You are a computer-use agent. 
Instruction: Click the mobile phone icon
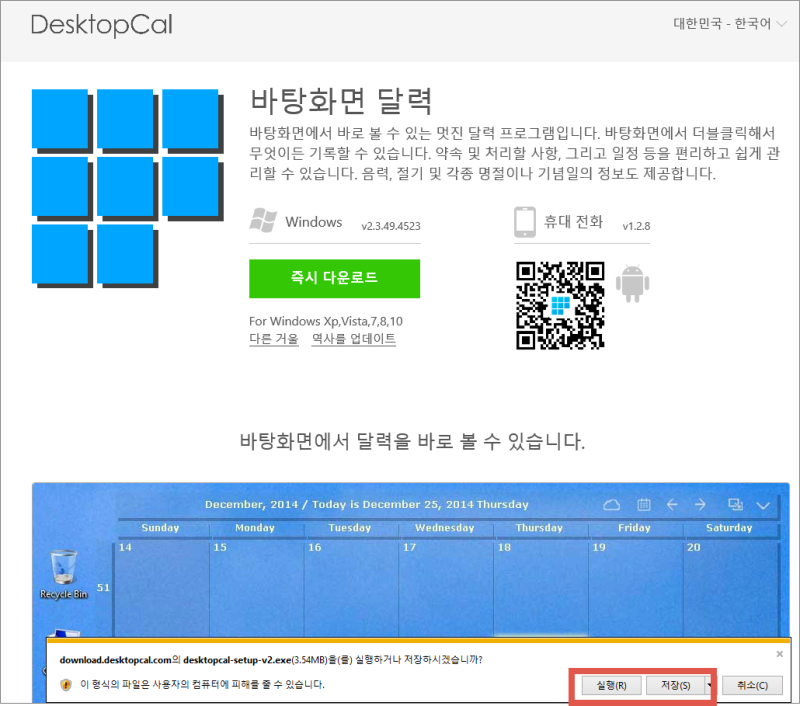(x=524, y=222)
